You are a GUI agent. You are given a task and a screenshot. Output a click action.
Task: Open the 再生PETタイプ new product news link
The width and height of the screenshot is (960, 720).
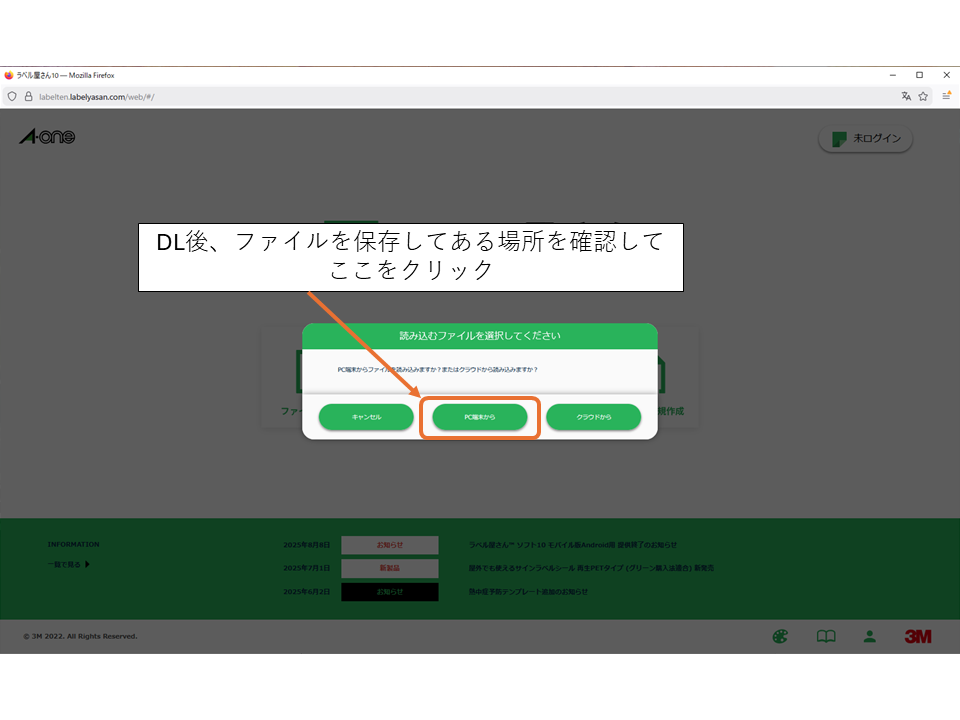(591, 568)
